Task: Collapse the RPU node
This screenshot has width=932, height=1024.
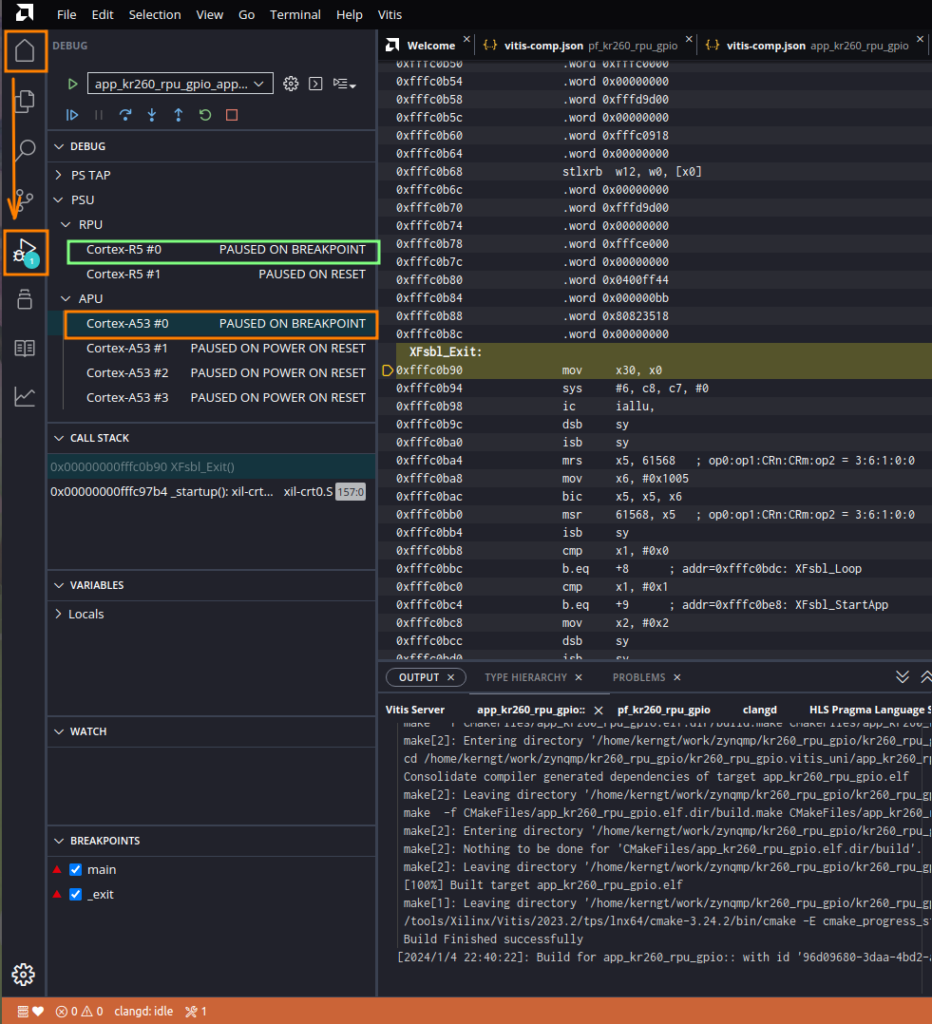Action: coord(66,225)
